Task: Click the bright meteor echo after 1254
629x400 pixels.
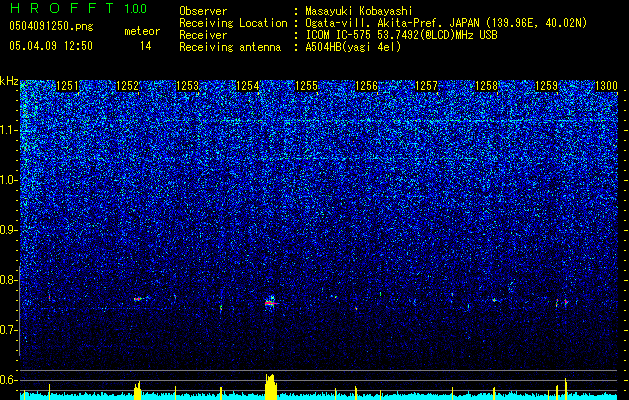Action: tap(271, 303)
